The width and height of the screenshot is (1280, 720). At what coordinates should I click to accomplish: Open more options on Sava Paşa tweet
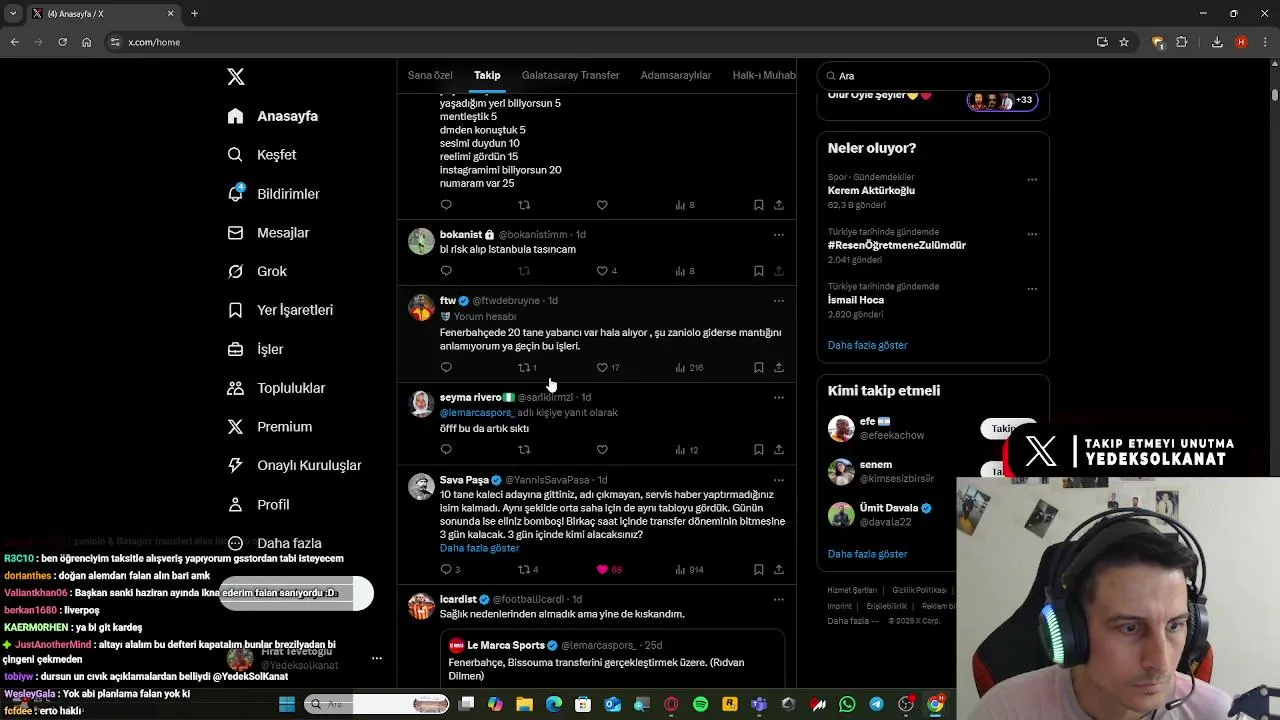(x=778, y=480)
